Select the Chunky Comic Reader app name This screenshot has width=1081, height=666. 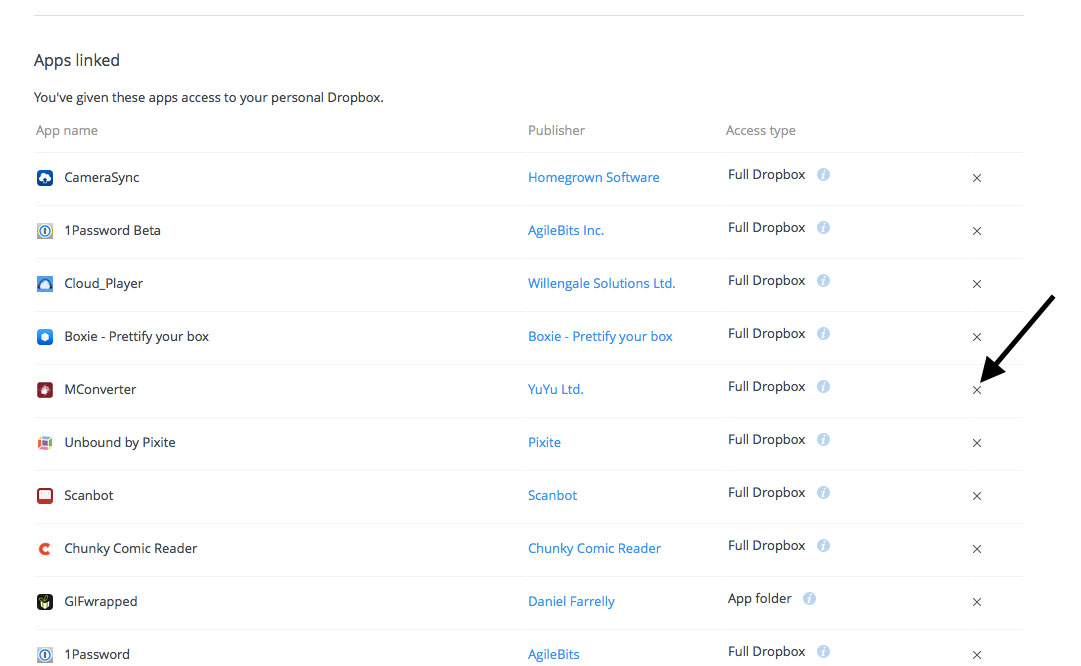coord(131,549)
